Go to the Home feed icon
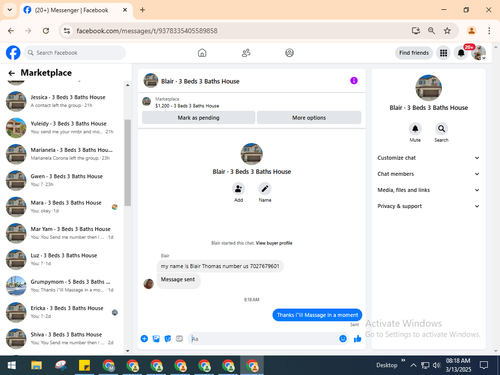 point(202,53)
